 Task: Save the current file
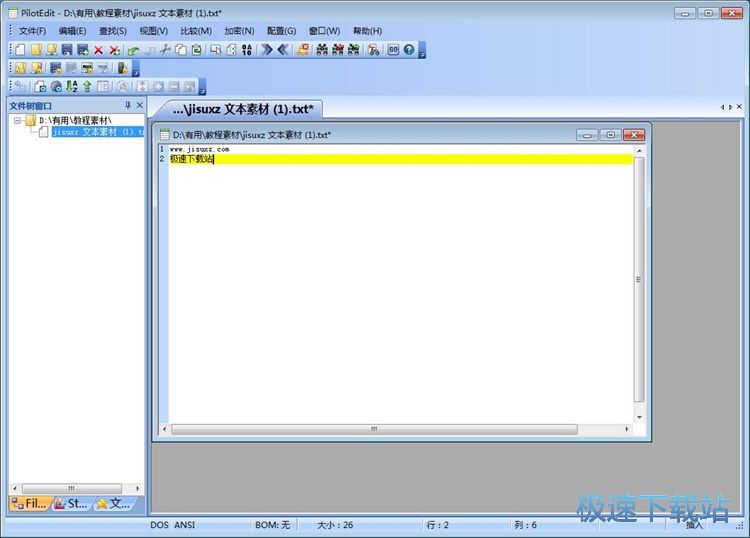point(67,50)
